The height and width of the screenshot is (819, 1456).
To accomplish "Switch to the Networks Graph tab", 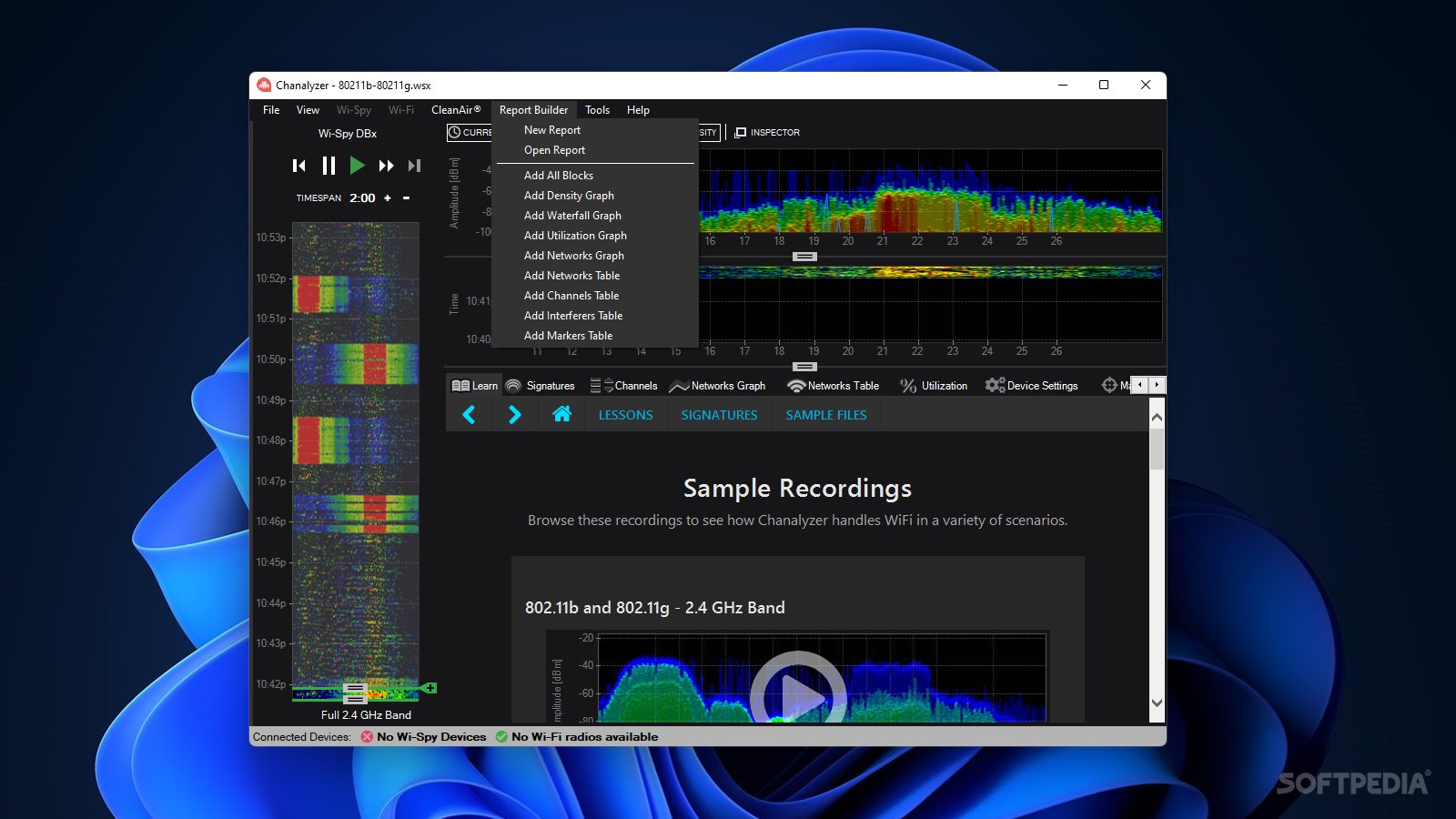I will click(717, 386).
